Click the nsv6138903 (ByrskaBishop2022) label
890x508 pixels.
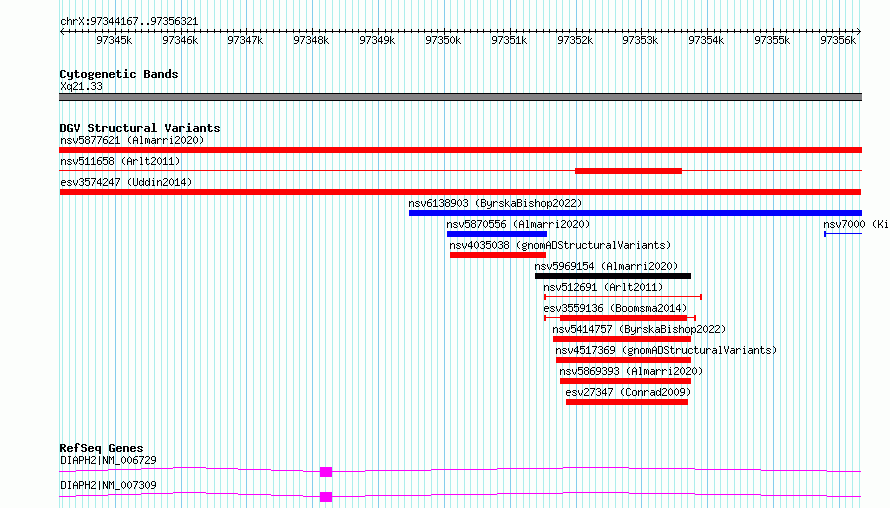[x=495, y=203]
